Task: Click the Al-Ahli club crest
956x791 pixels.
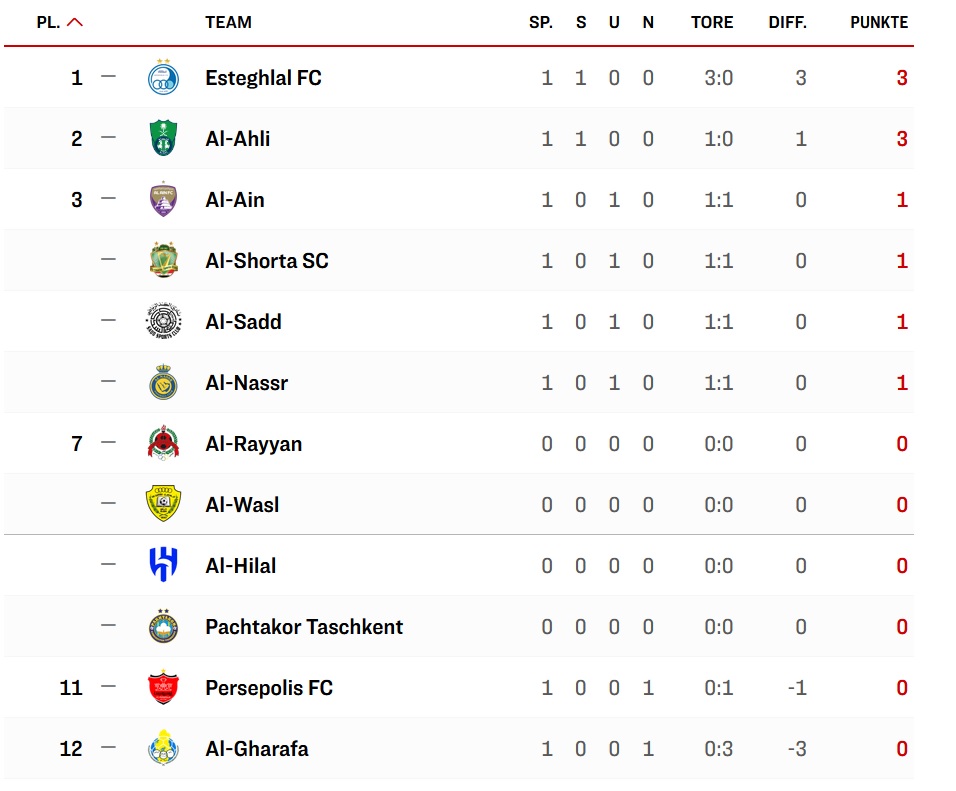Action: point(163,138)
